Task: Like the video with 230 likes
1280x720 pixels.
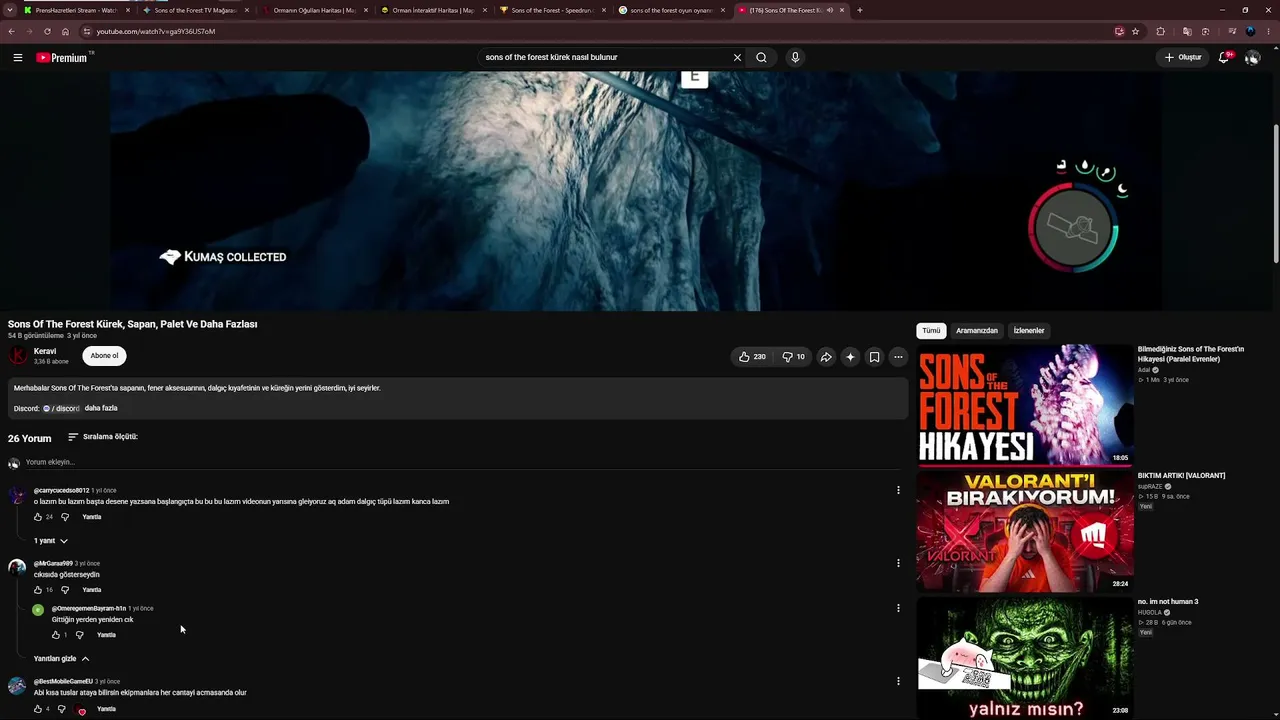Action: pyautogui.click(x=752, y=356)
